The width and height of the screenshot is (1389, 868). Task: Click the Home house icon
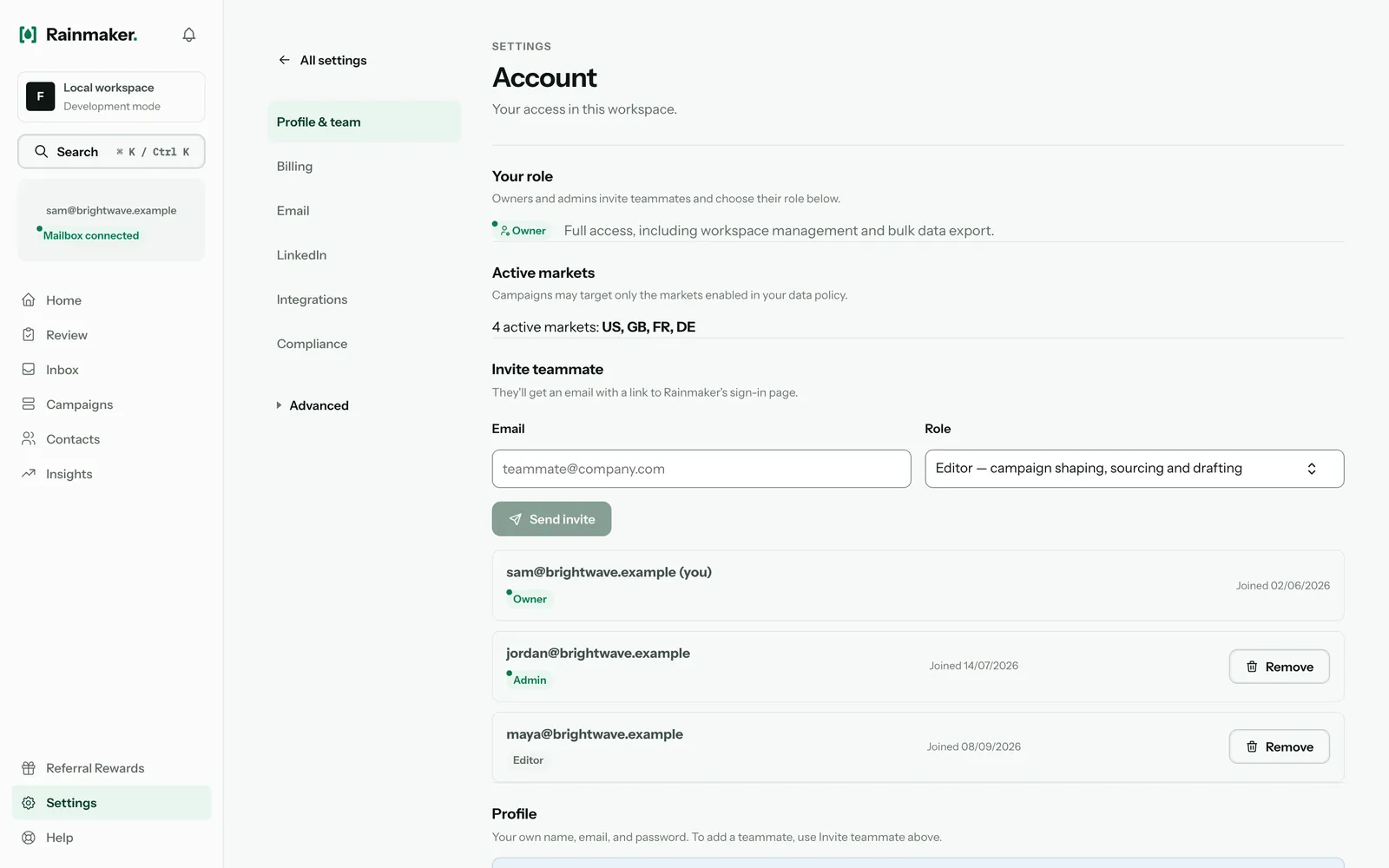[x=29, y=299]
